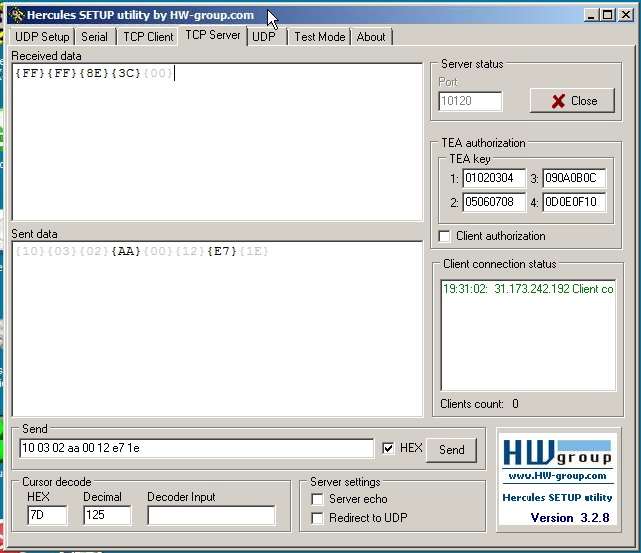Click the Version 3.2.8 text

(x=570, y=518)
